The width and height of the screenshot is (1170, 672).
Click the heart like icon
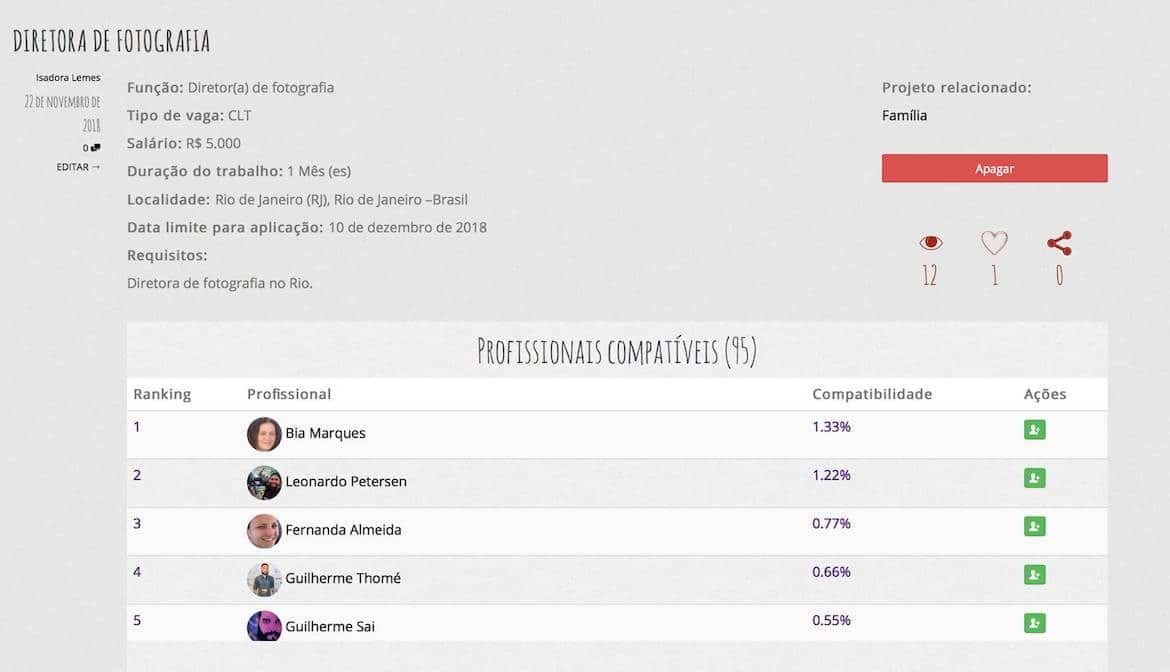[994, 242]
